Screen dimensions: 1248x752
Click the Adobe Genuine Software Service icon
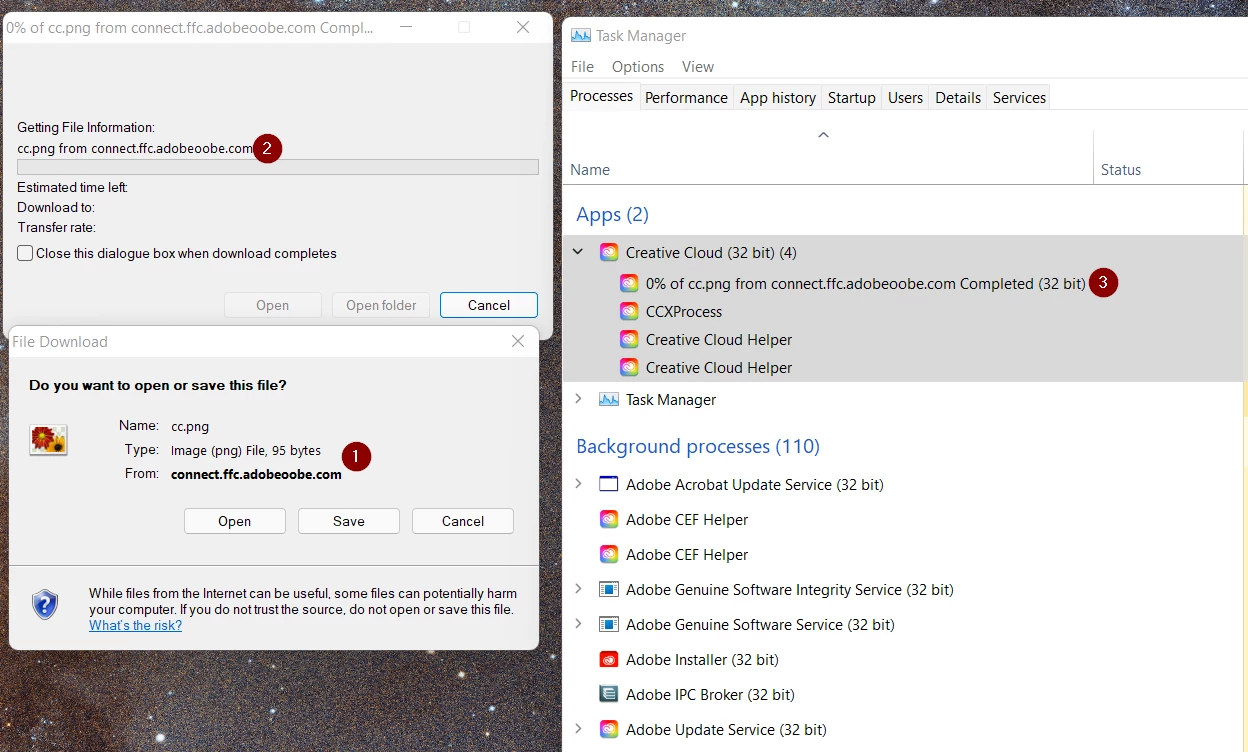(609, 624)
